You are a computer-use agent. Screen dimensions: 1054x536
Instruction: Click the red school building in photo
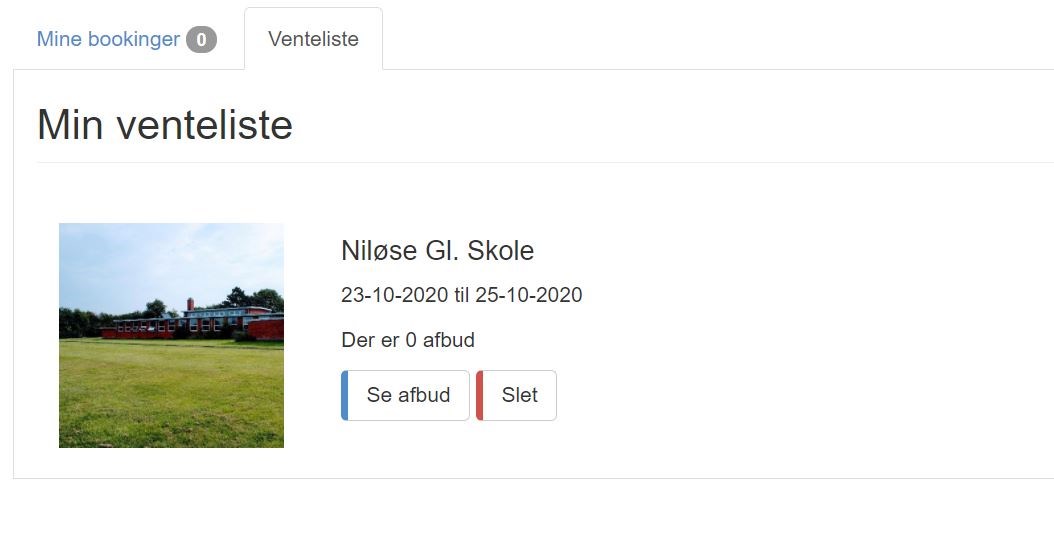tap(192, 323)
